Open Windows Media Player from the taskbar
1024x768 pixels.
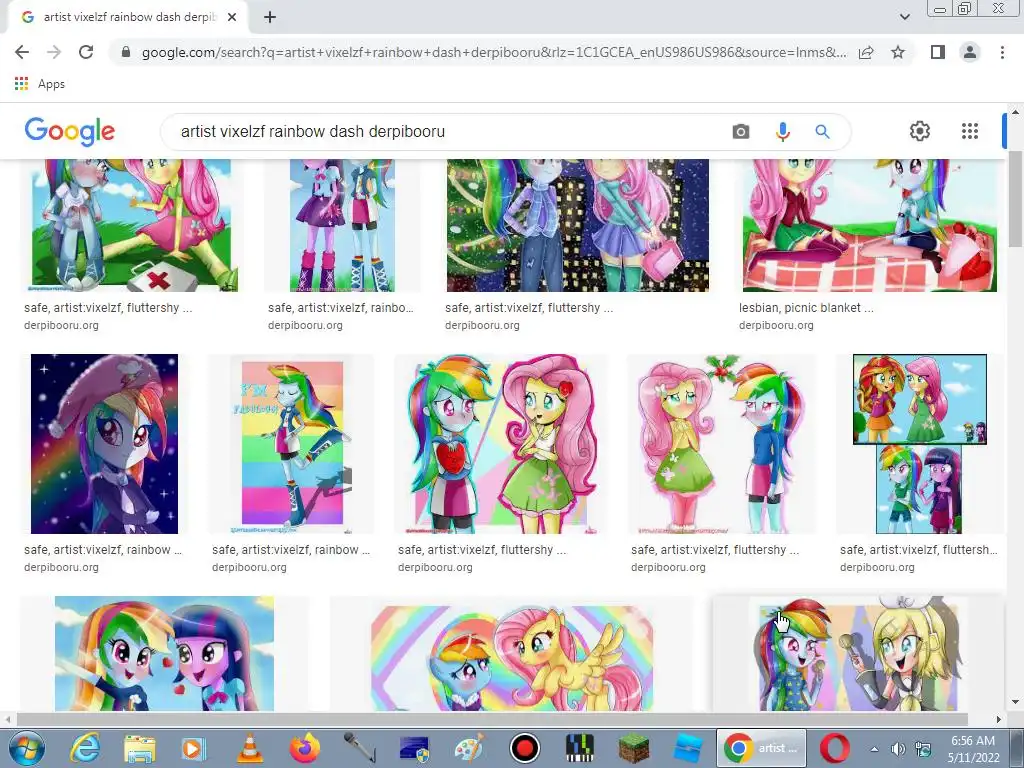click(194, 748)
